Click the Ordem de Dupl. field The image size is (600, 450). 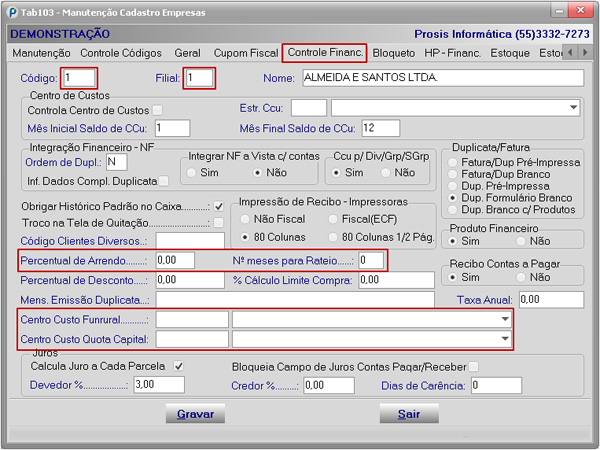click(117, 162)
